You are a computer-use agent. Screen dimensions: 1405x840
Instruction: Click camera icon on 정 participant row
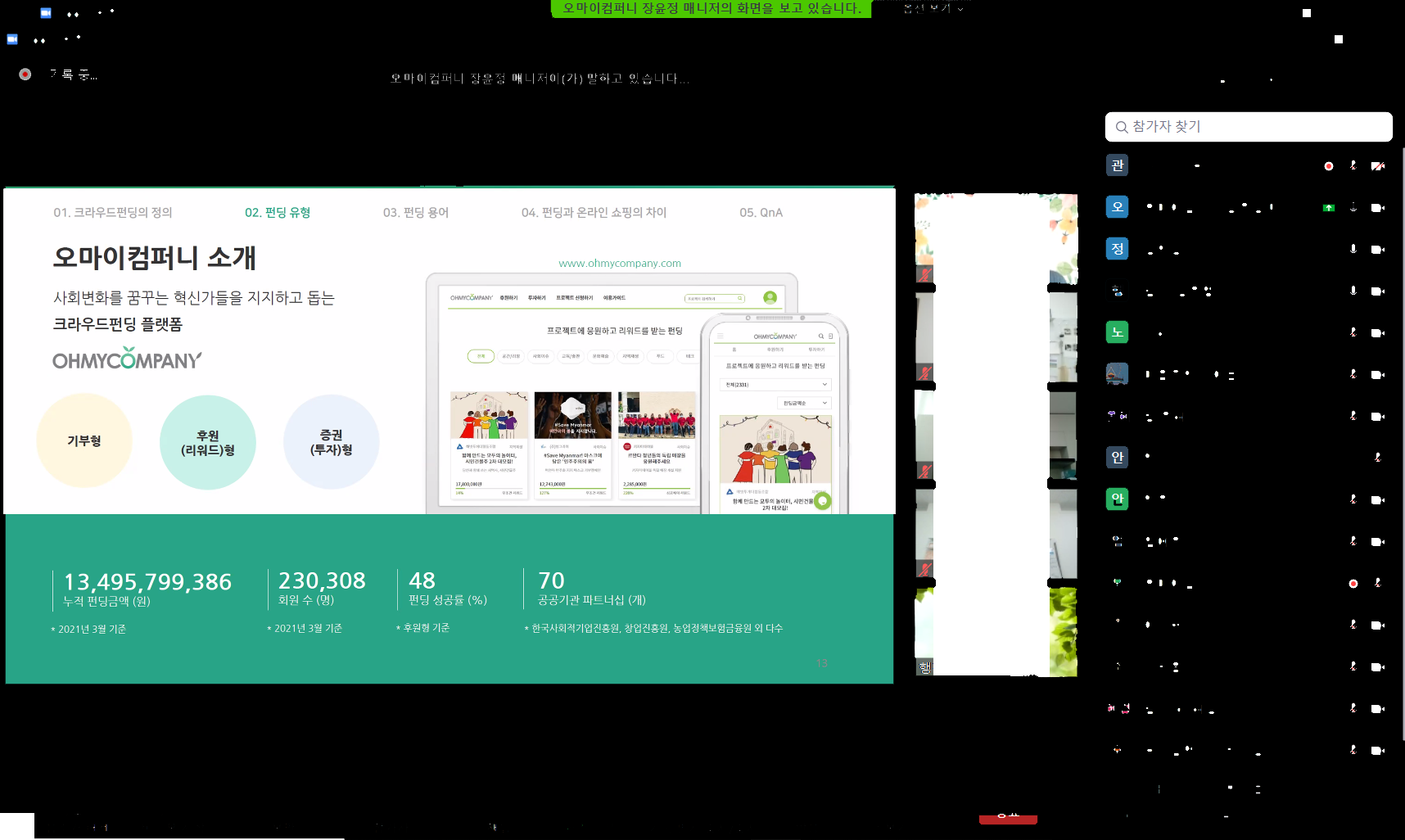click(x=1378, y=250)
